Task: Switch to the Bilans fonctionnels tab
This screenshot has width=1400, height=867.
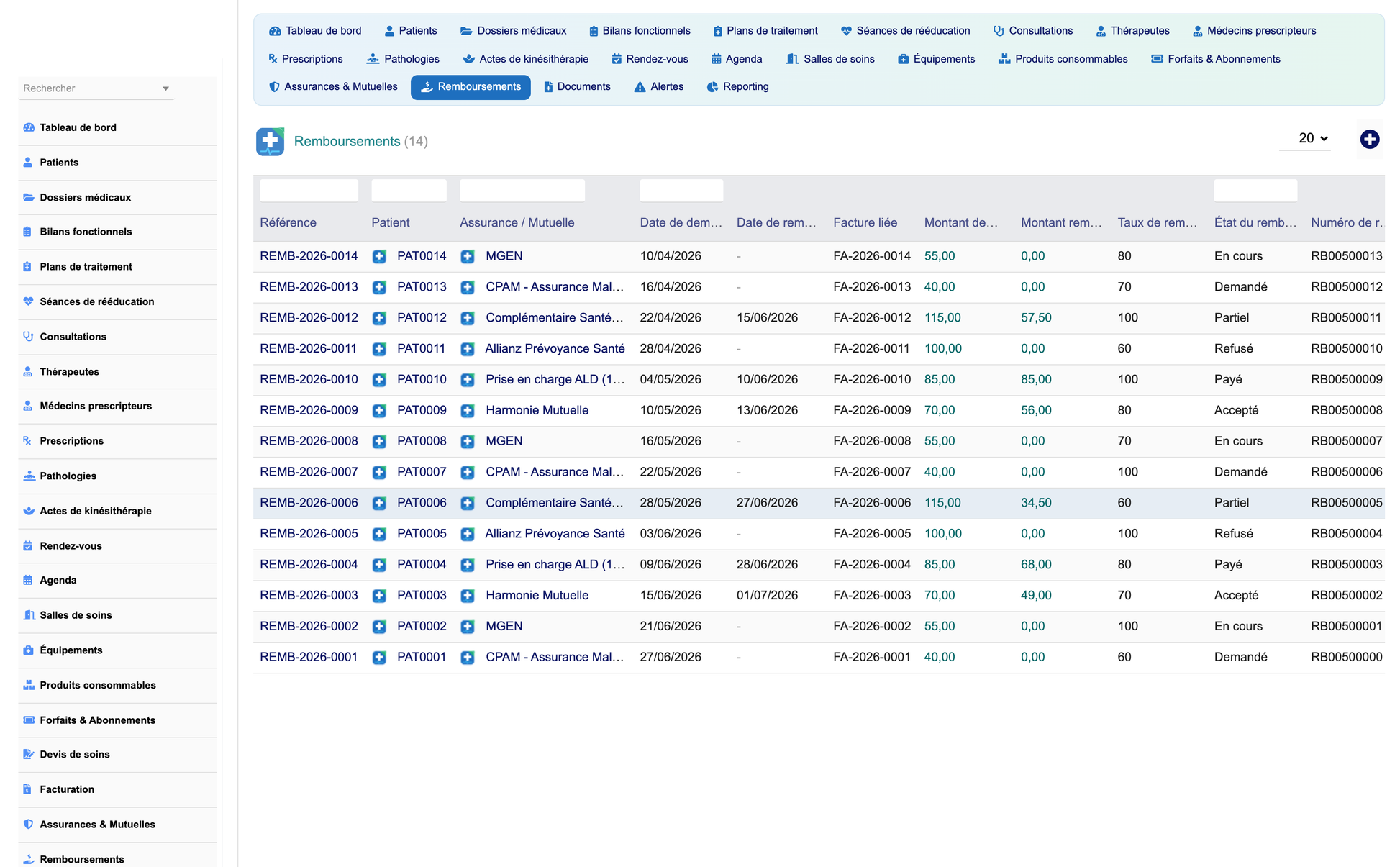Action: (640, 31)
